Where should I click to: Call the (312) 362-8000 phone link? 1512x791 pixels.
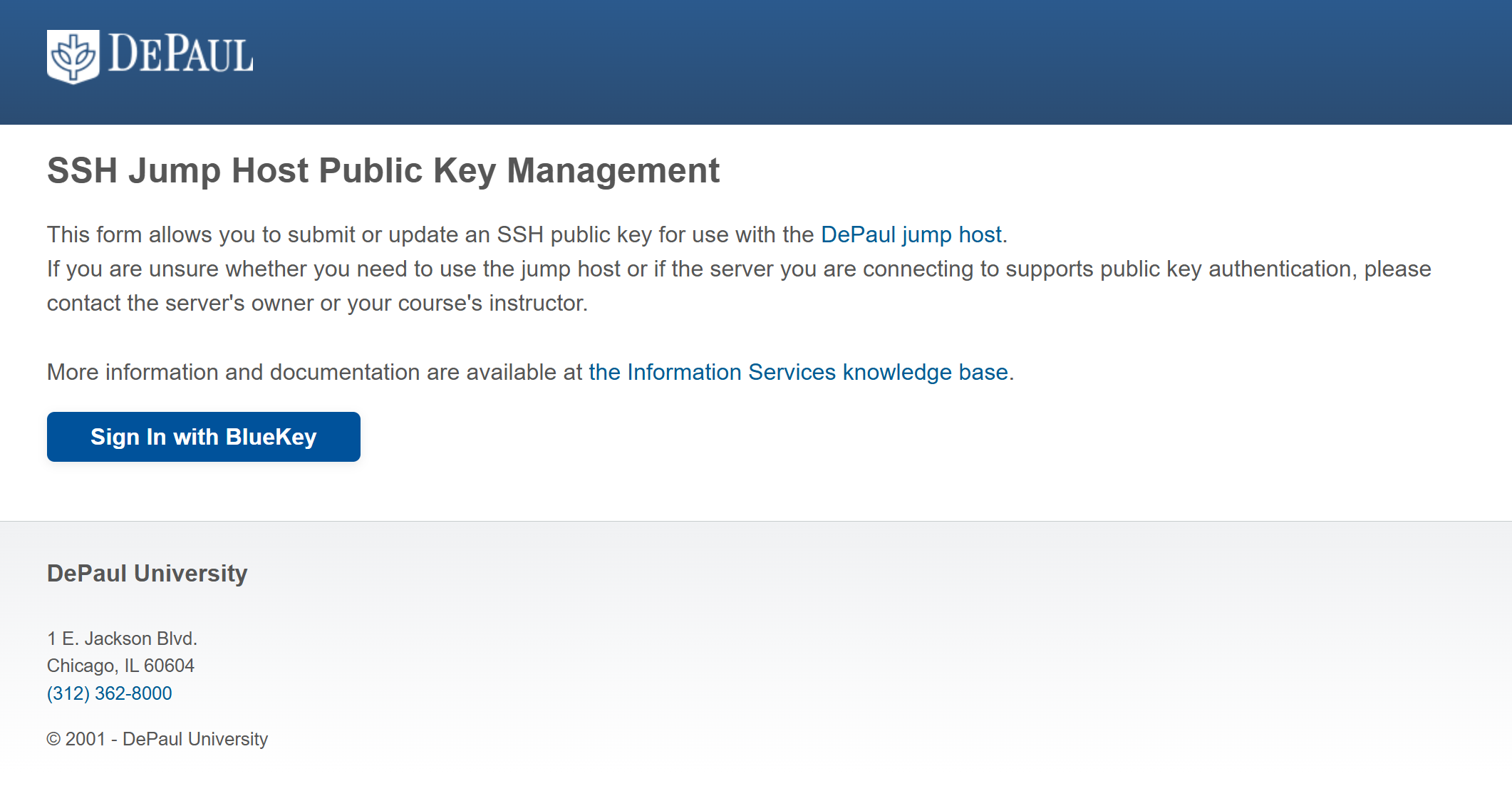pos(109,693)
